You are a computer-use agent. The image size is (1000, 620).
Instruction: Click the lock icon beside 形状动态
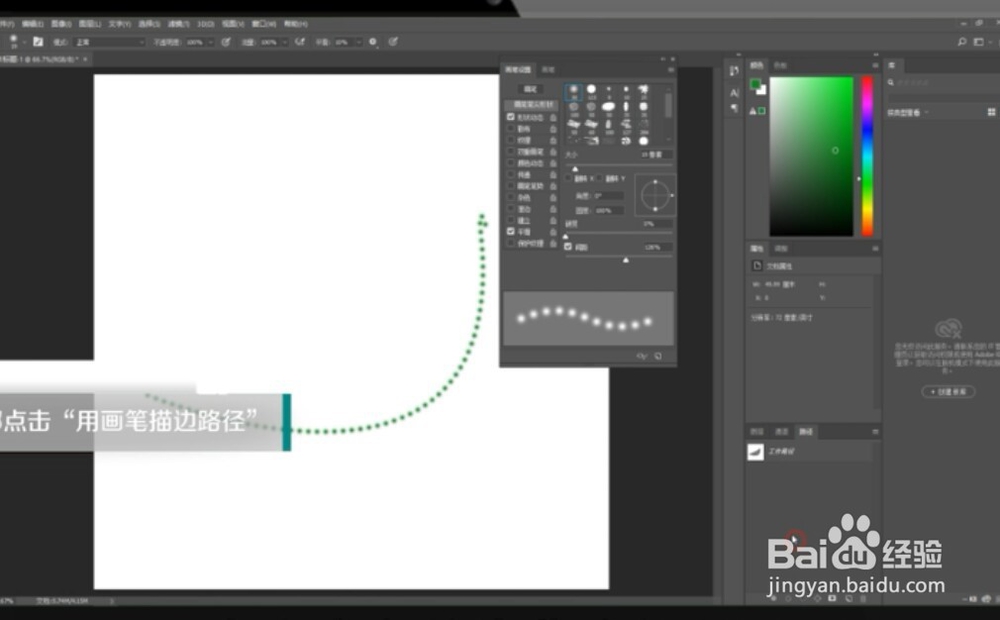coord(553,117)
